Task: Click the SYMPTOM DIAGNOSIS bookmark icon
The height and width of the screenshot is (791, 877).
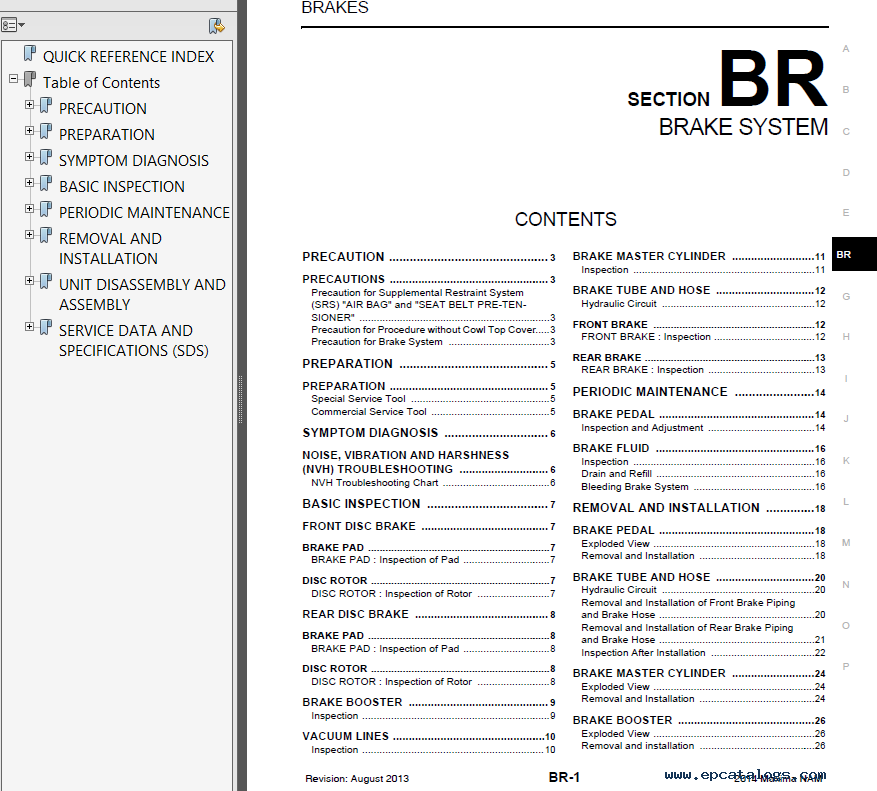Action: click(x=46, y=158)
